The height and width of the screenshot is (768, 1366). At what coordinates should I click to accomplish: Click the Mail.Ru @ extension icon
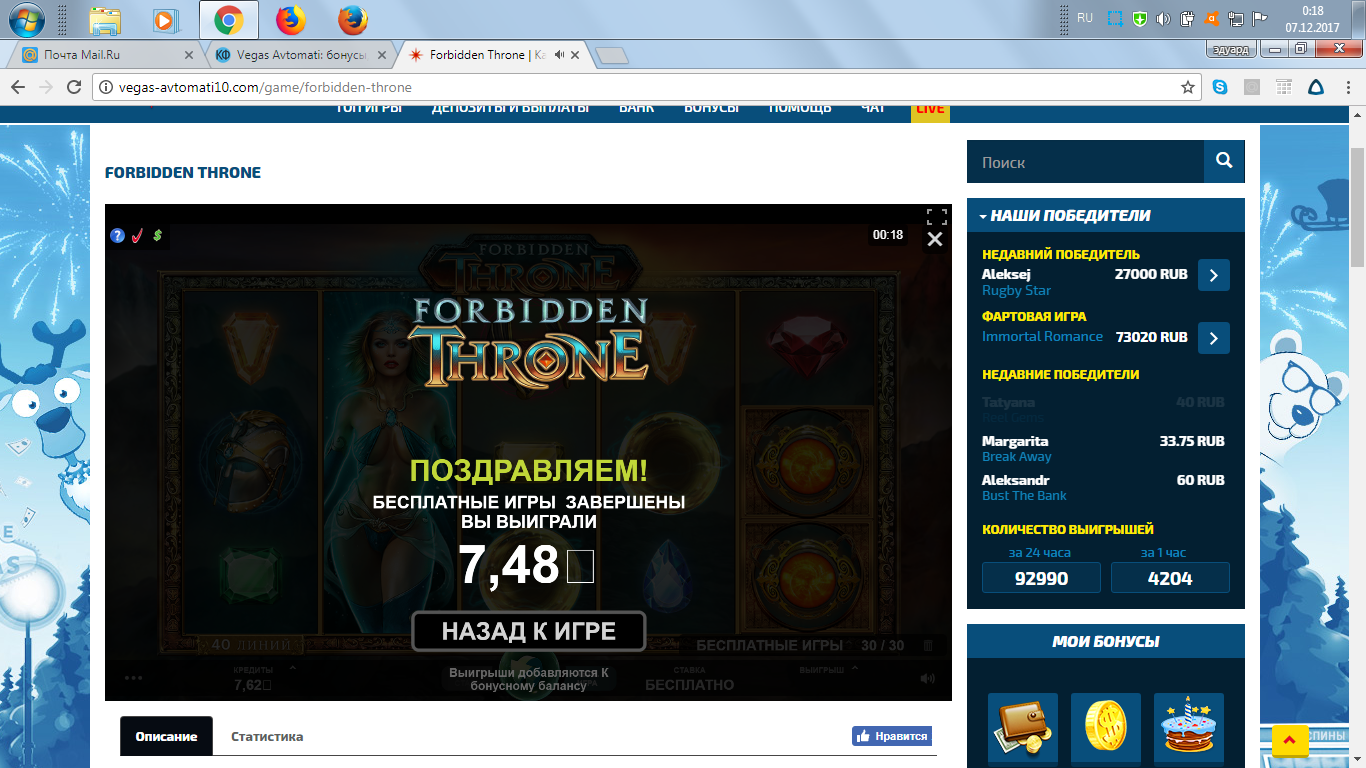pyautogui.click(x=1252, y=87)
